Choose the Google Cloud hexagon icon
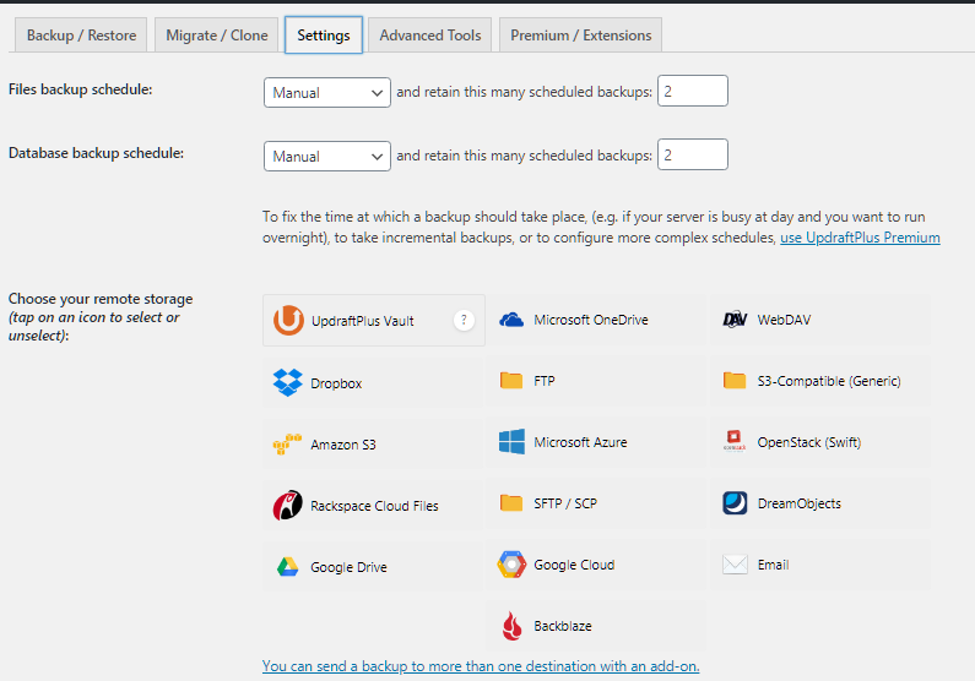 [x=511, y=565]
